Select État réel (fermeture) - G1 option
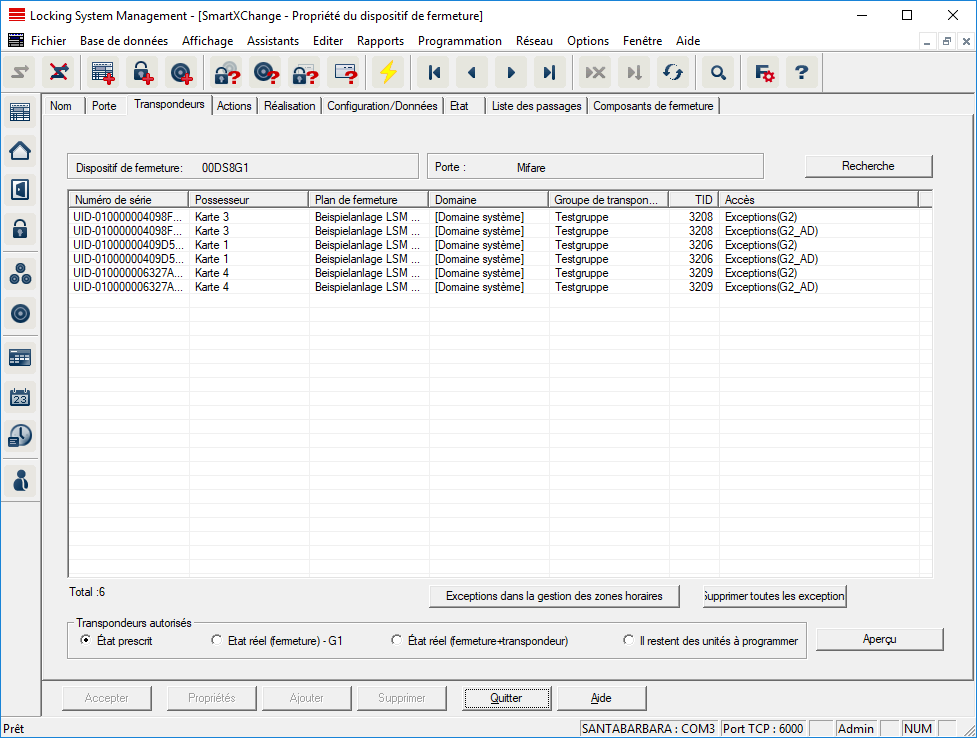977x738 pixels. (217, 641)
